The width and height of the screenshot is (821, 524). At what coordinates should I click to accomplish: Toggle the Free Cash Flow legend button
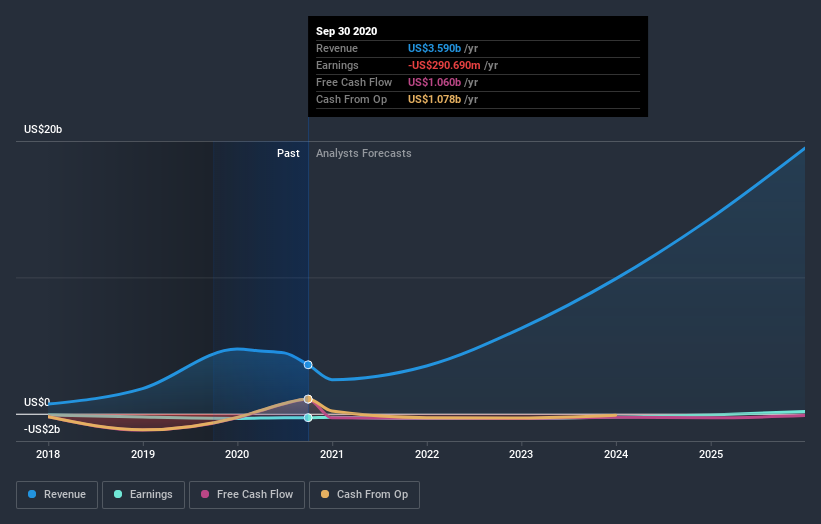[247, 495]
